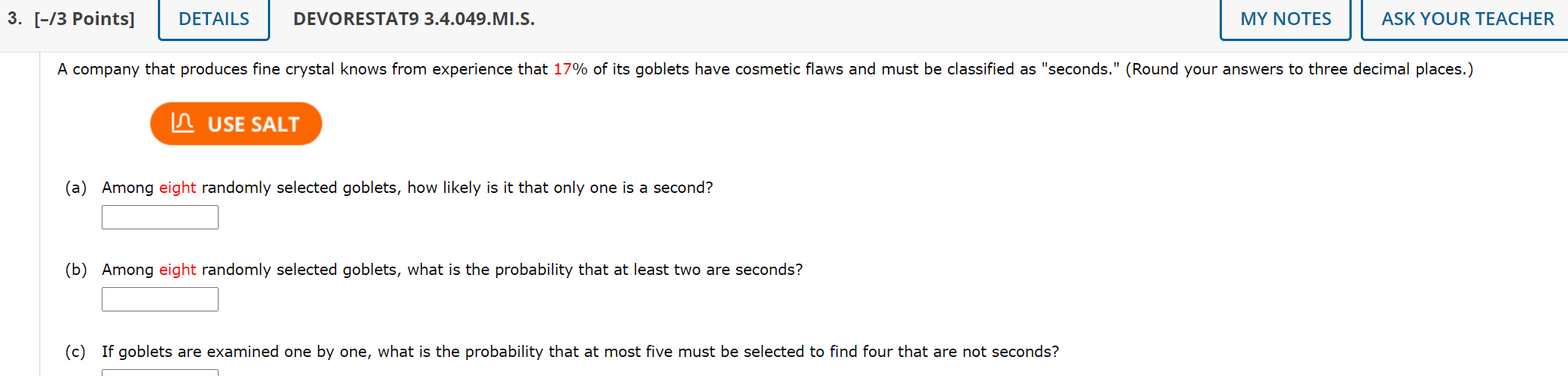Focus the answer field for part (b)
The height and width of the screenshot is (376, 1568).
pyautogui.click(x=160, y=299)
